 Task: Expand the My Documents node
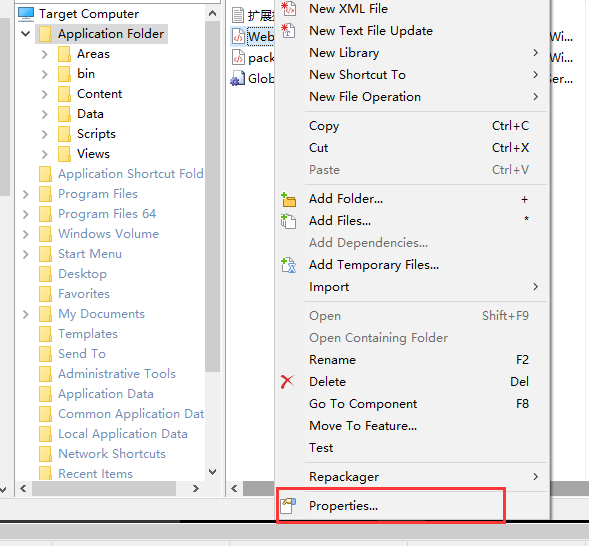(x=26, y=314)
